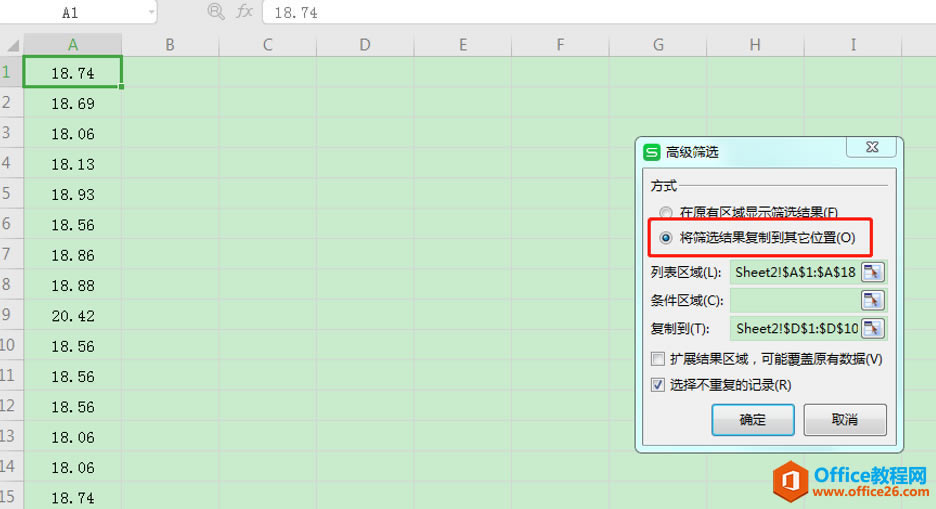Image resolution: width=936 pixels, height=509 pixels.
Task: Select row 5 header
Action: pos(11,193)
